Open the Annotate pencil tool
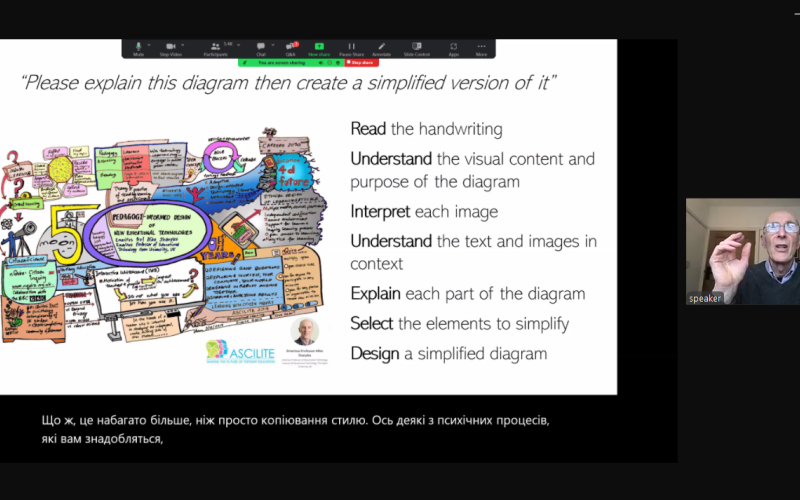This screenshot has width=800, height=500. coord(381,48)
